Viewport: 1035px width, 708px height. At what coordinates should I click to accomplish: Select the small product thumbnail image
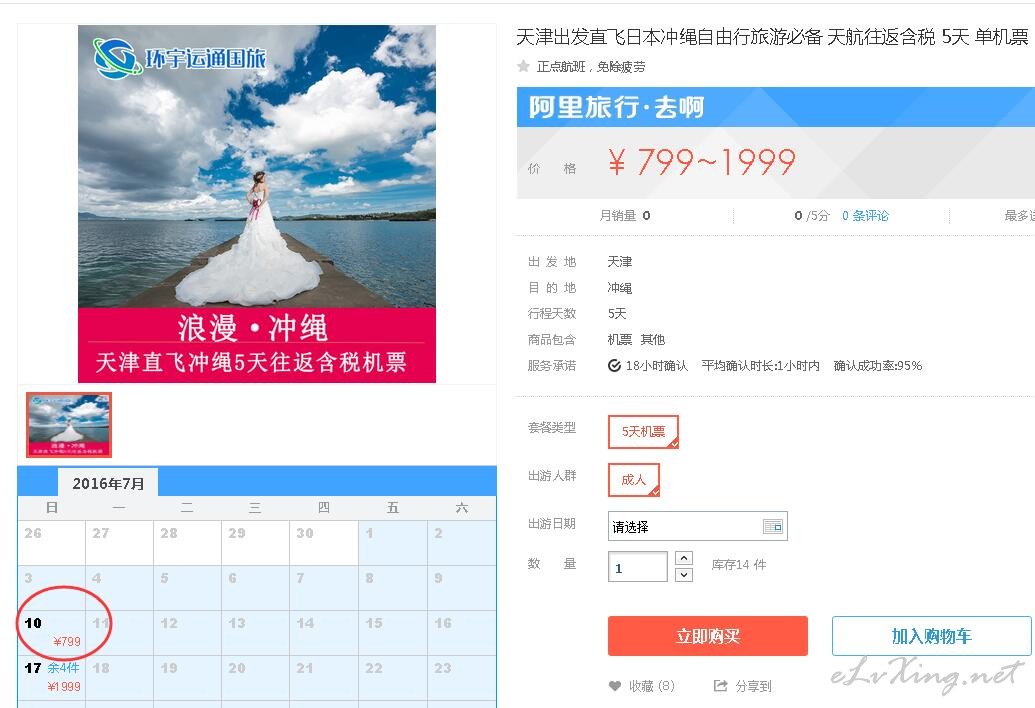tap(69, 425)
